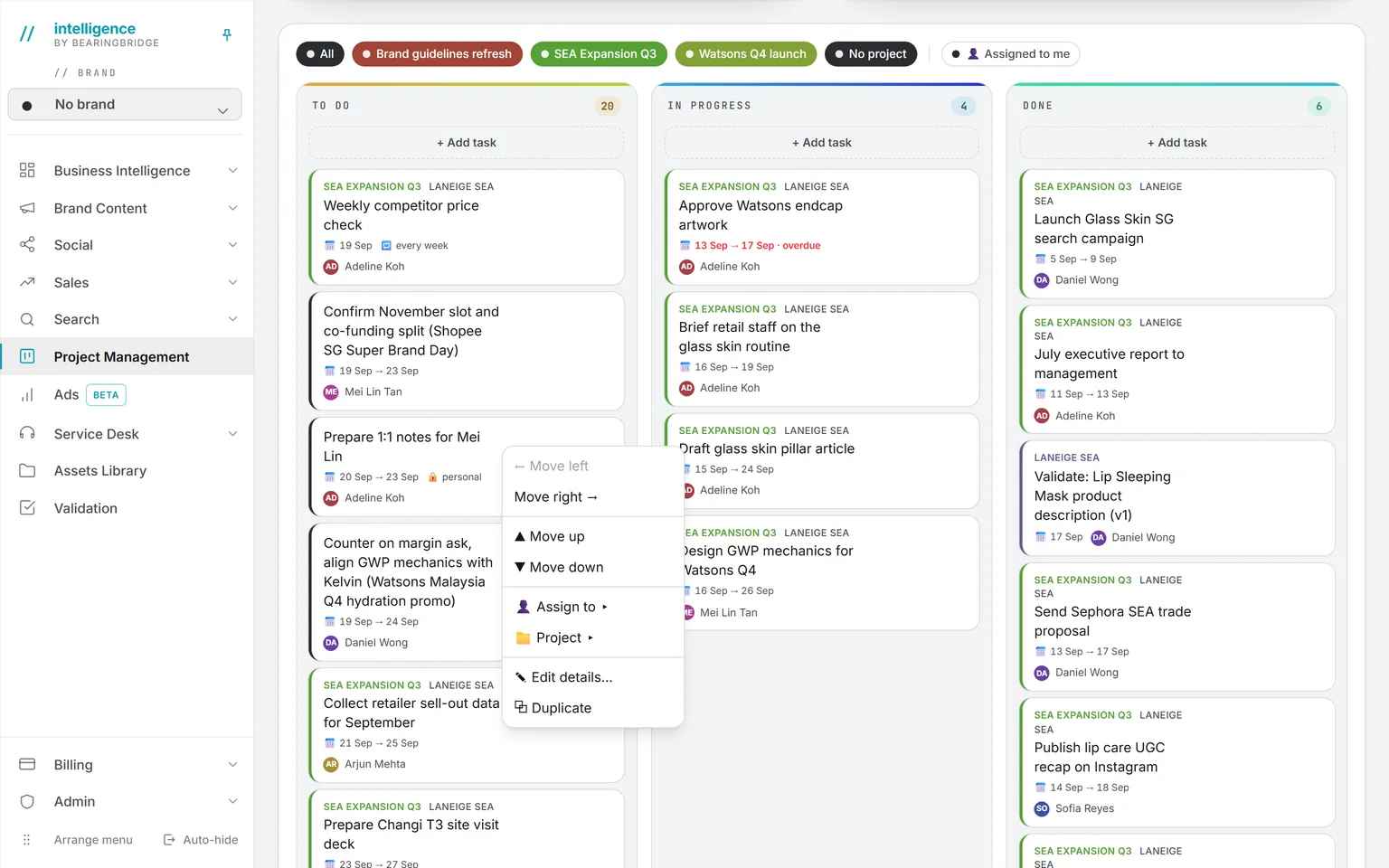Click the Brand Content megaphone icon
Viewport: 1389px width, 868px height.
(27, 208)
